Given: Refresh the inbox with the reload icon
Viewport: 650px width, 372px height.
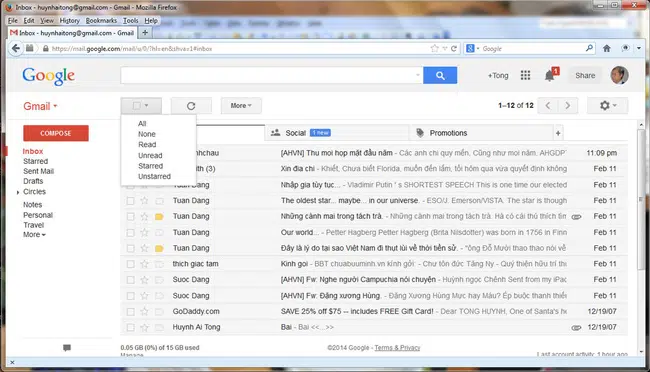Looking at the screenshot, I should (191, 106).
